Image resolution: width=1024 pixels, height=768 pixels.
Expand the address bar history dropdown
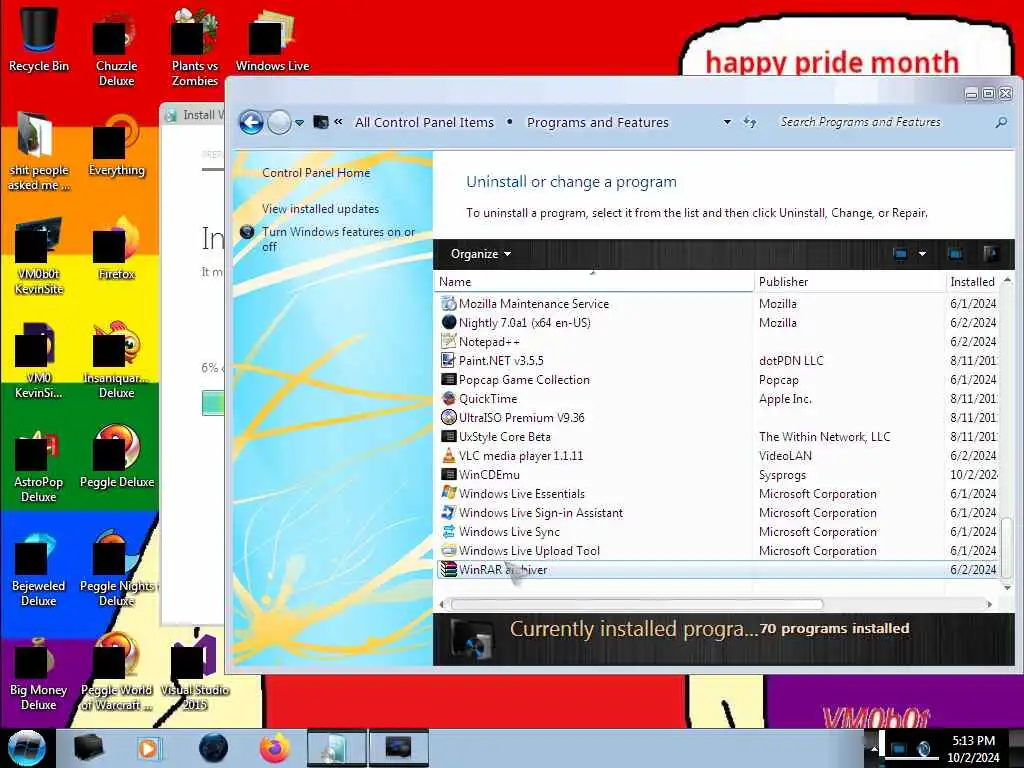click(x=727, y=122)
